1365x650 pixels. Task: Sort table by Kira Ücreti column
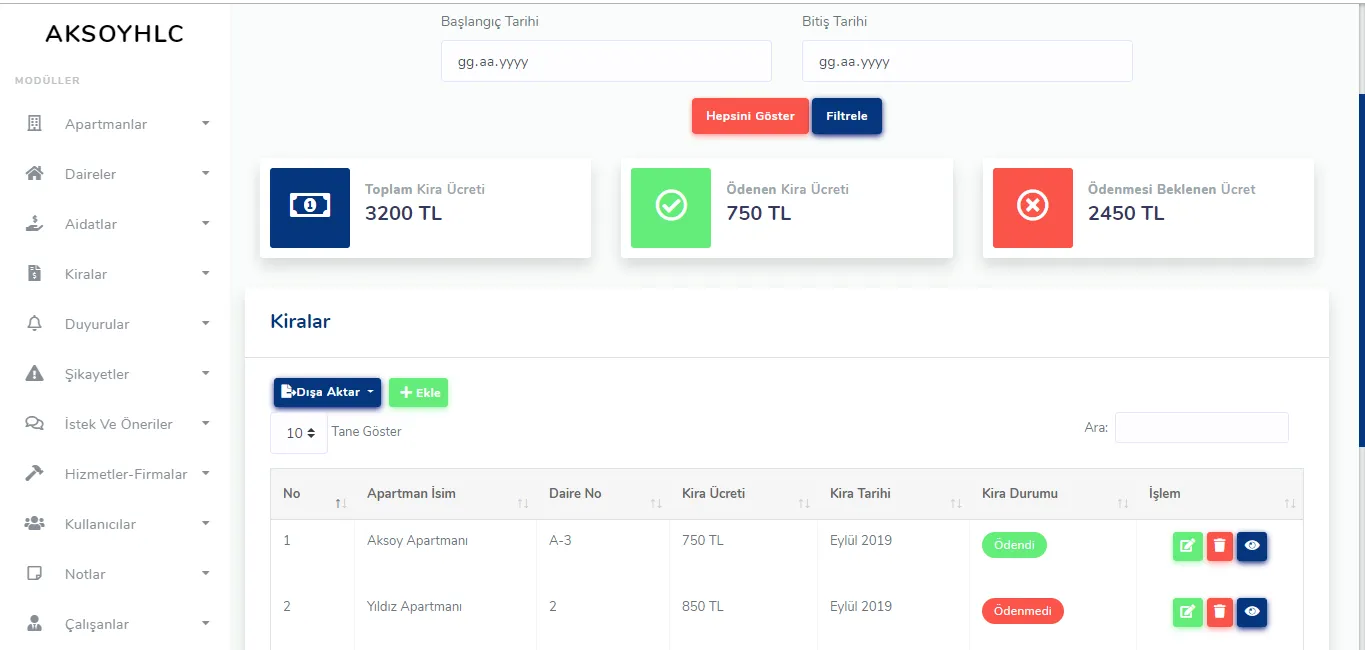coord(743,494)
